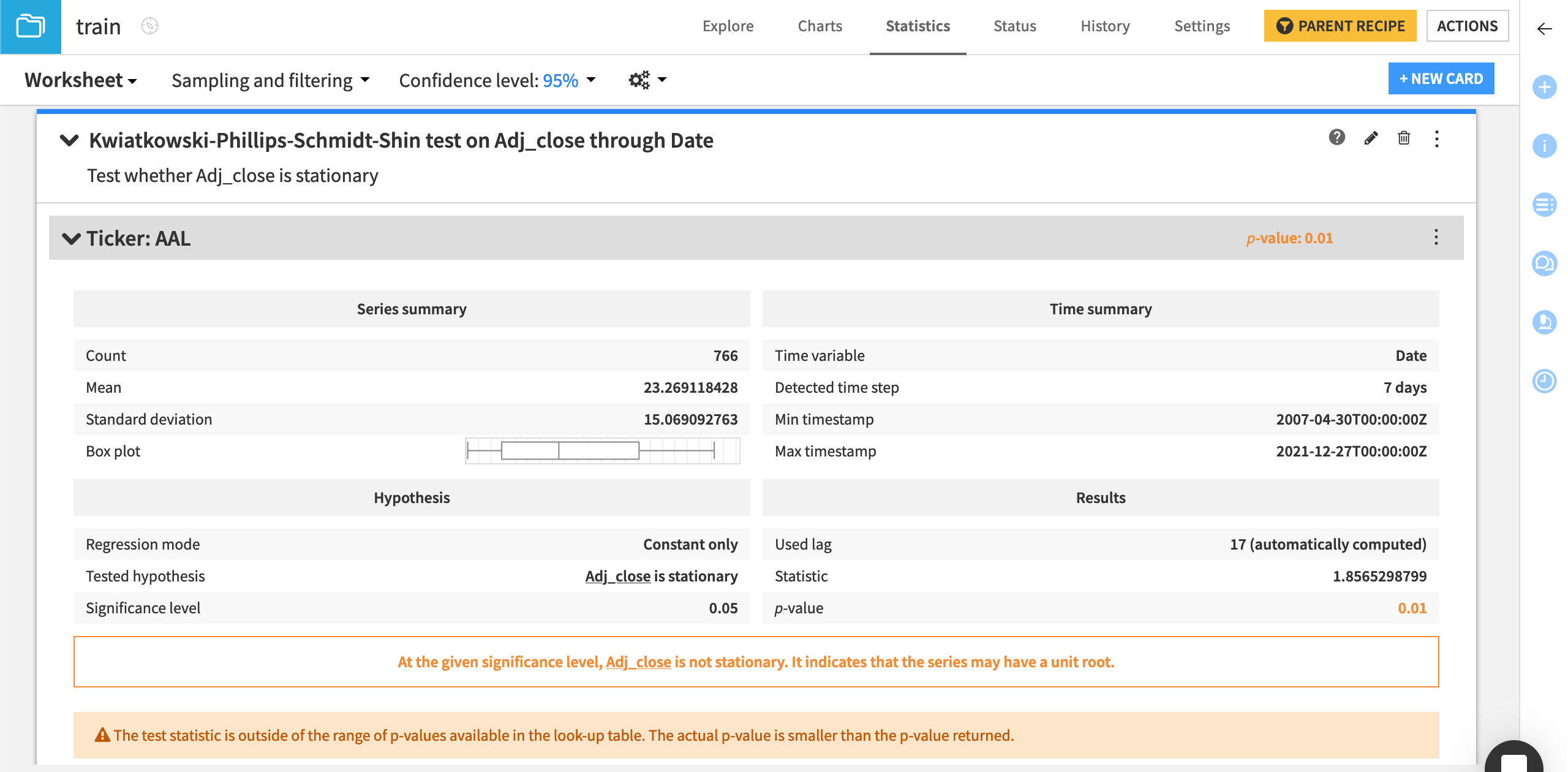Edit the KPSS test card with the pencil icon
The image size is (1568, 772).
1371,139
